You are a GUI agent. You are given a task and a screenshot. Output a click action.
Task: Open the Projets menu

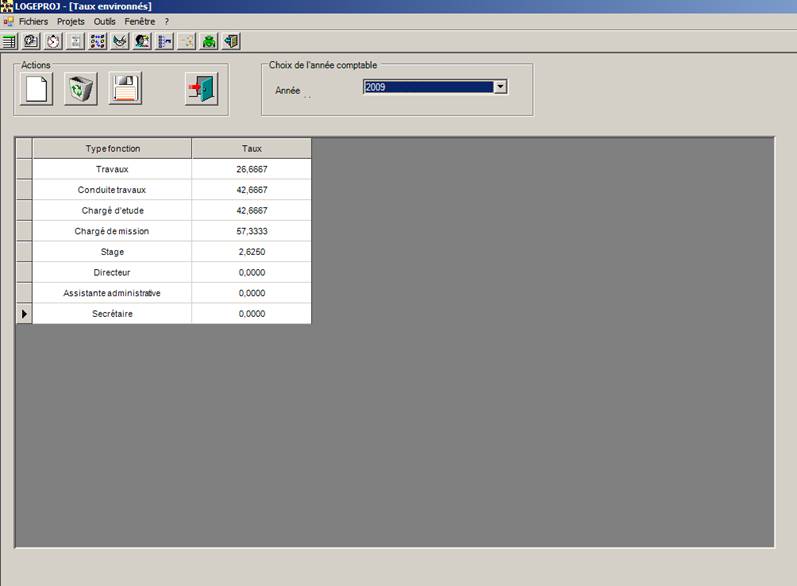click(x=71, y=21)
